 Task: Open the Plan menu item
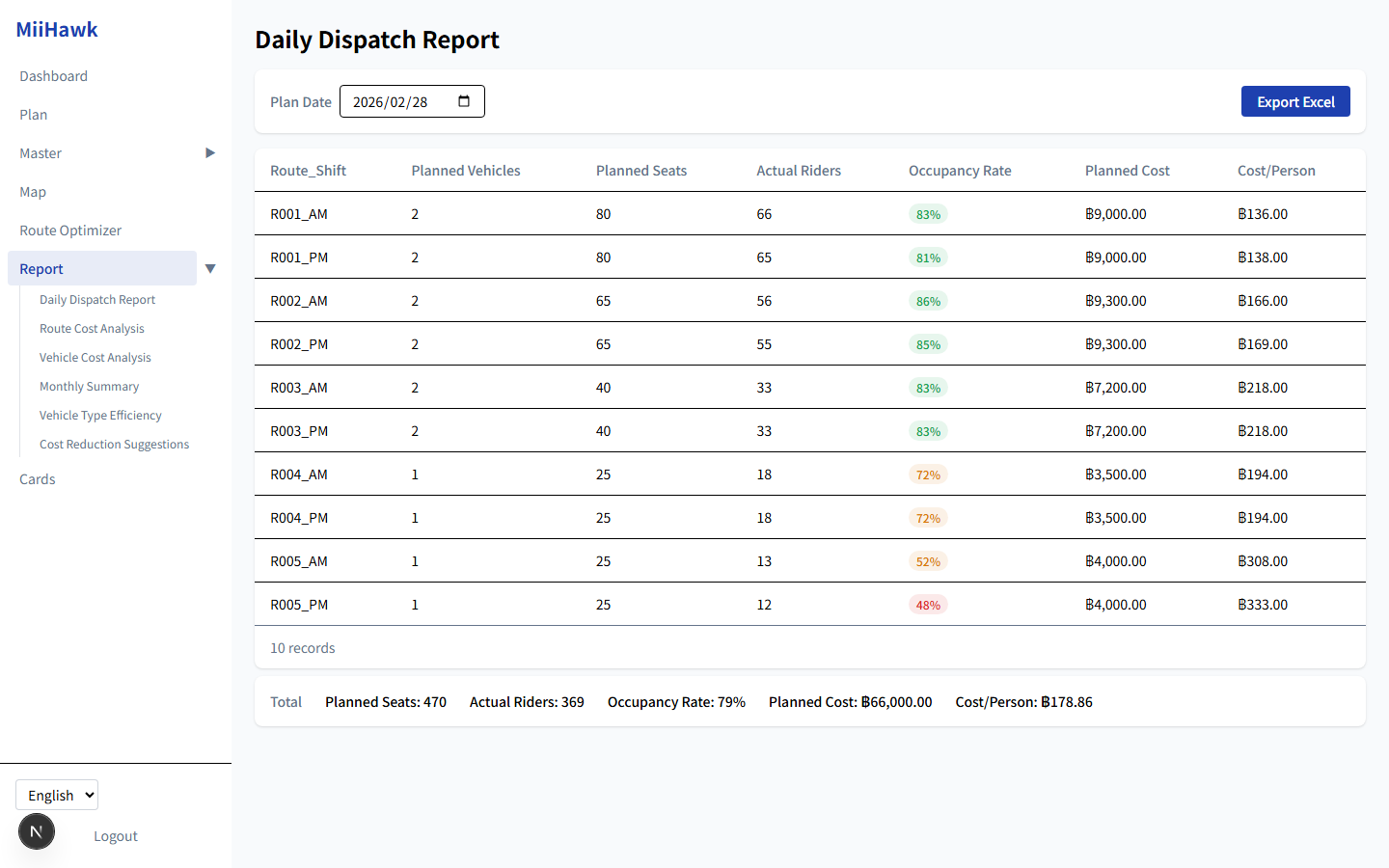point(34,115)
